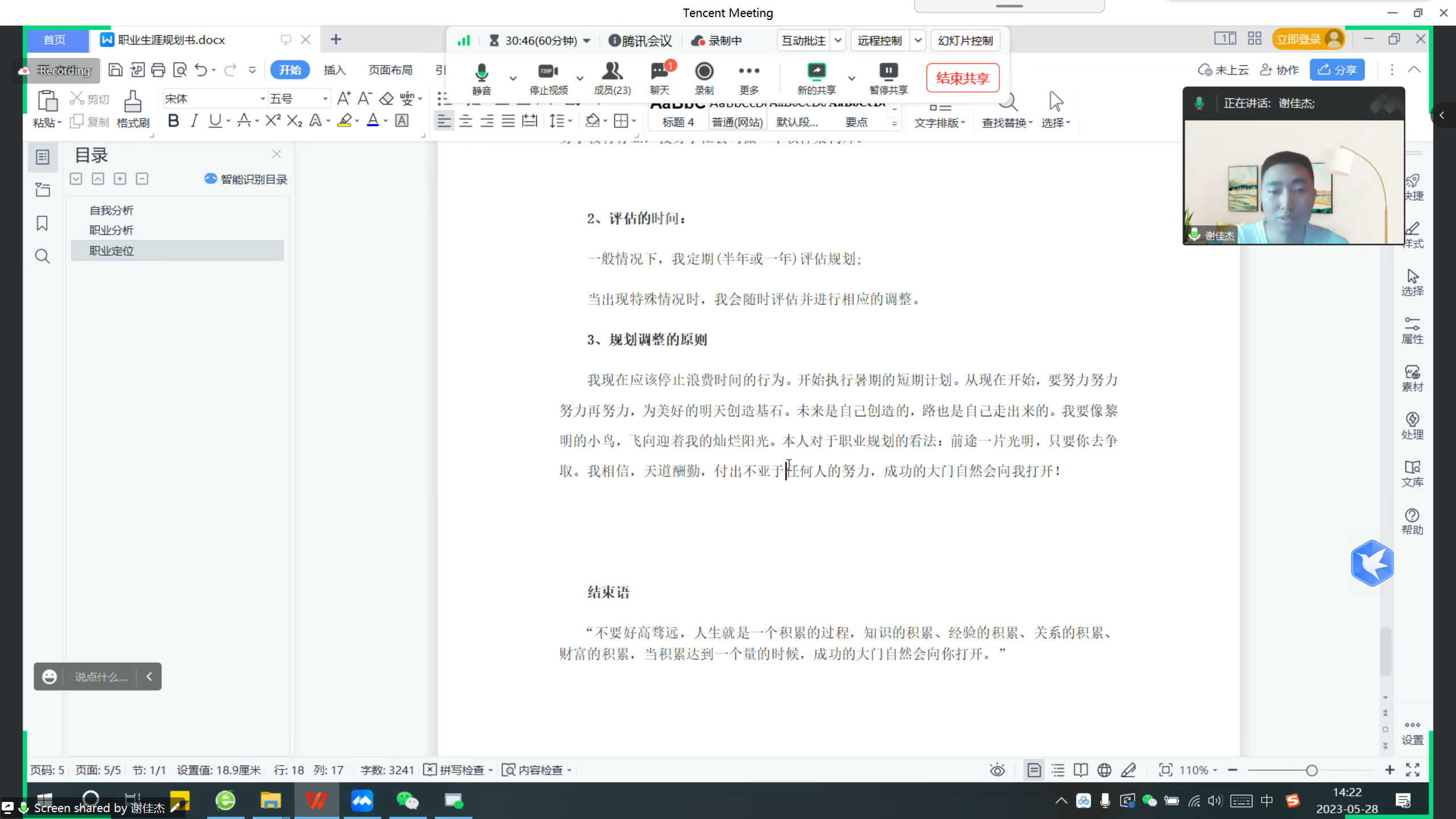Mute microphone with the 静音 icon
Screen dimensions: 1456x819
click(x=481, y=72)
